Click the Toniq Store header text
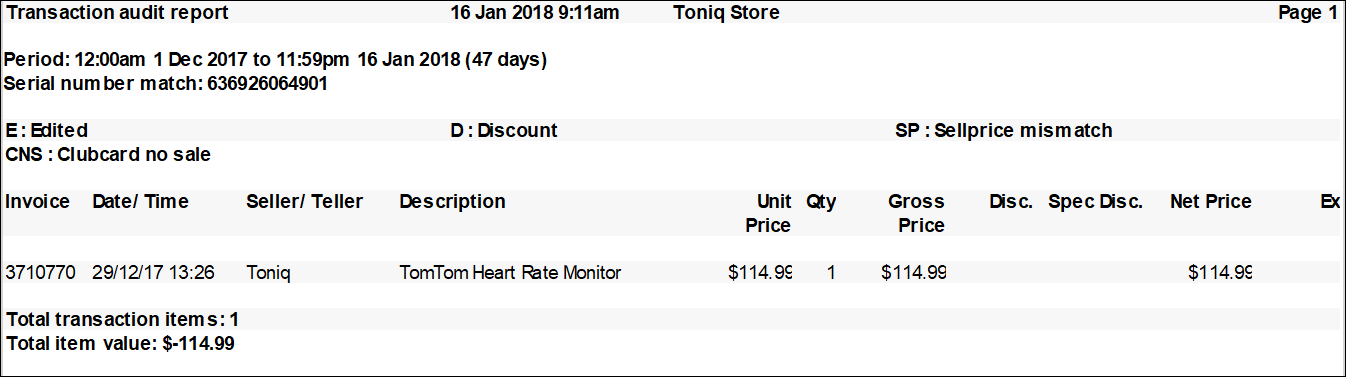This screenshot has height=377, width=1346. point(727,13)
